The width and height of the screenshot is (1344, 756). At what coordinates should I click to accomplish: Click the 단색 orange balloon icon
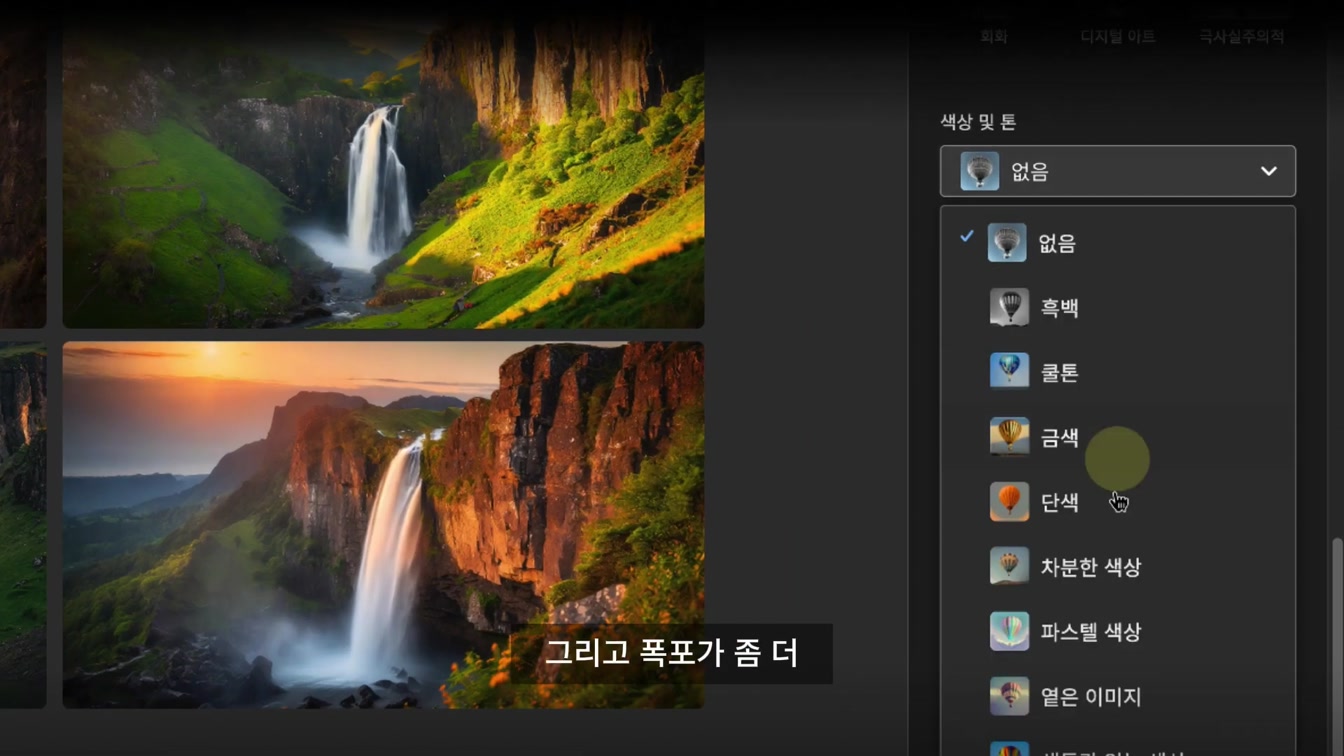(x=1009, y=502)
